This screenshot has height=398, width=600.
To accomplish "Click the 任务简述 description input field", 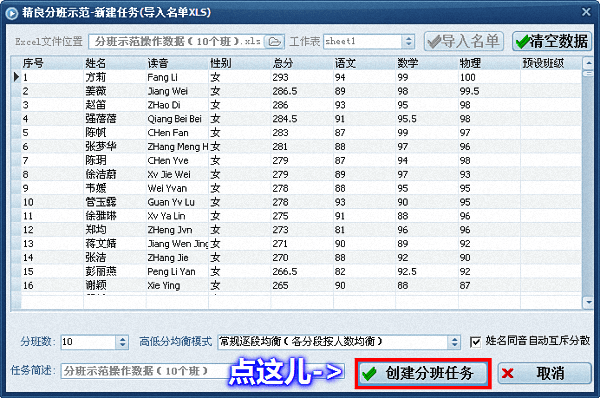I will 202,371.
